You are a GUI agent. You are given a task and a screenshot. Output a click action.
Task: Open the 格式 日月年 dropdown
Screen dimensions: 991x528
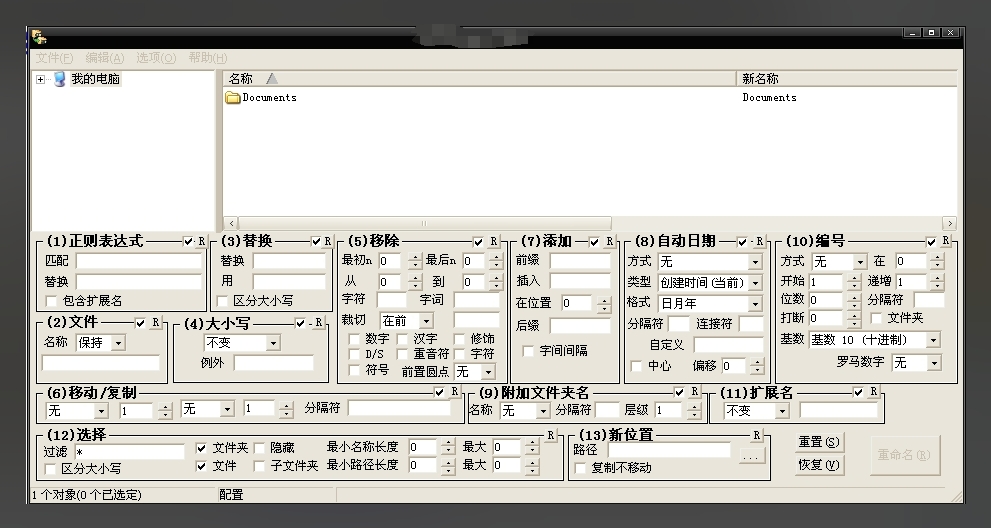pyautogui.click(x=755, y=304)
